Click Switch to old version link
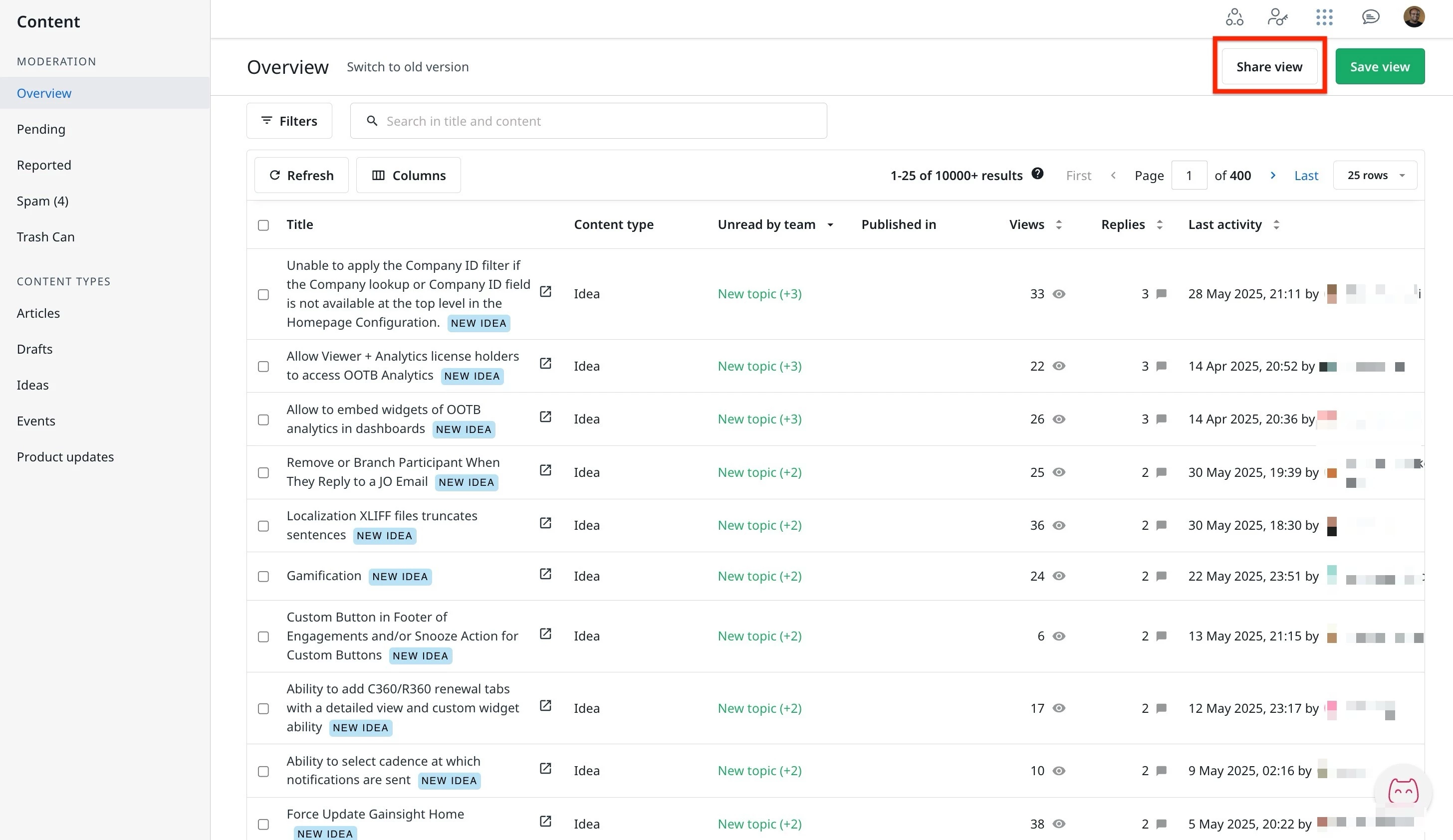This screenshot has width=1453, height=840. [408, 67]
